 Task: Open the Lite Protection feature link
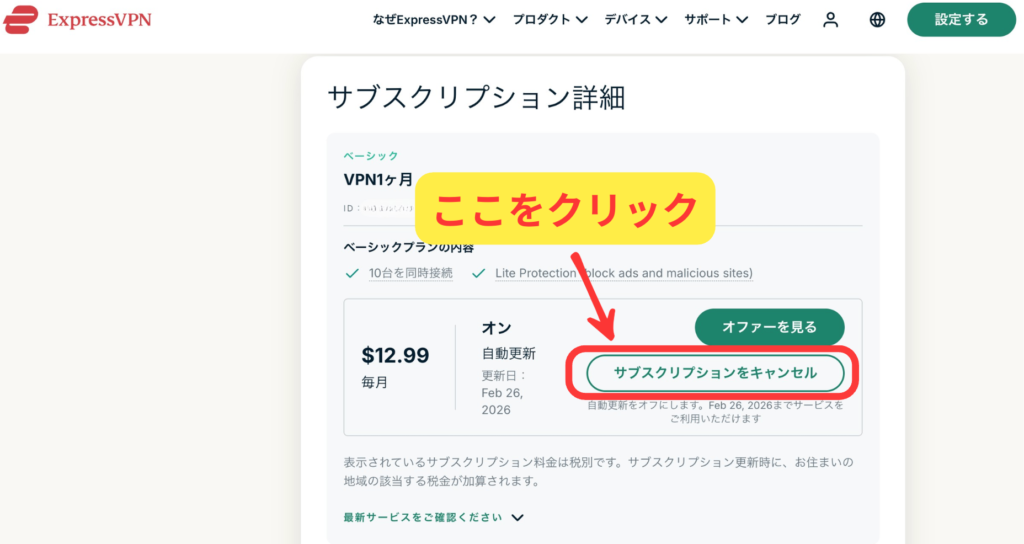point(624,273)
